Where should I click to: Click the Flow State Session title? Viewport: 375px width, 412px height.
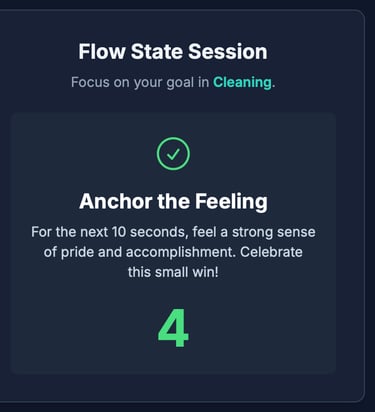click(173, 52)
